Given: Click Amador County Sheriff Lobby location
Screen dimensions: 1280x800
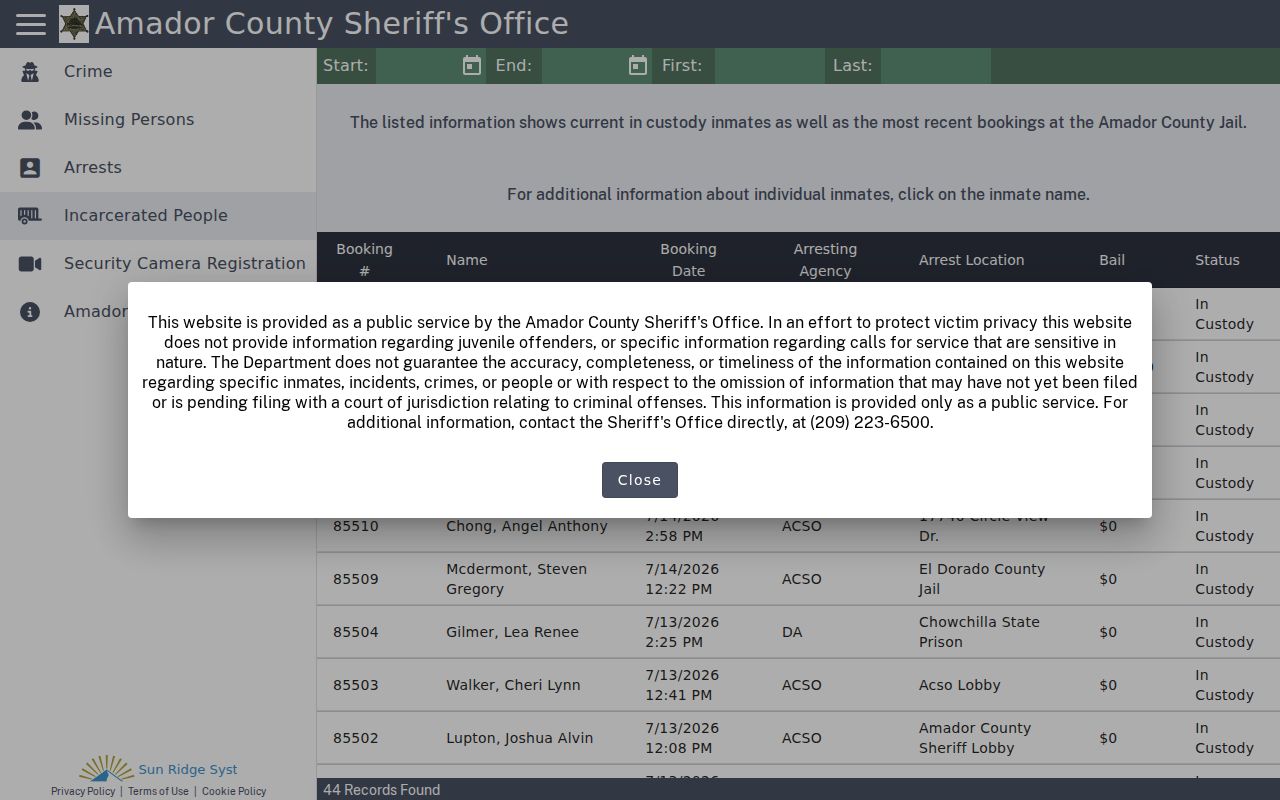Looking at the screenshot, I should [x=975, y=738].
